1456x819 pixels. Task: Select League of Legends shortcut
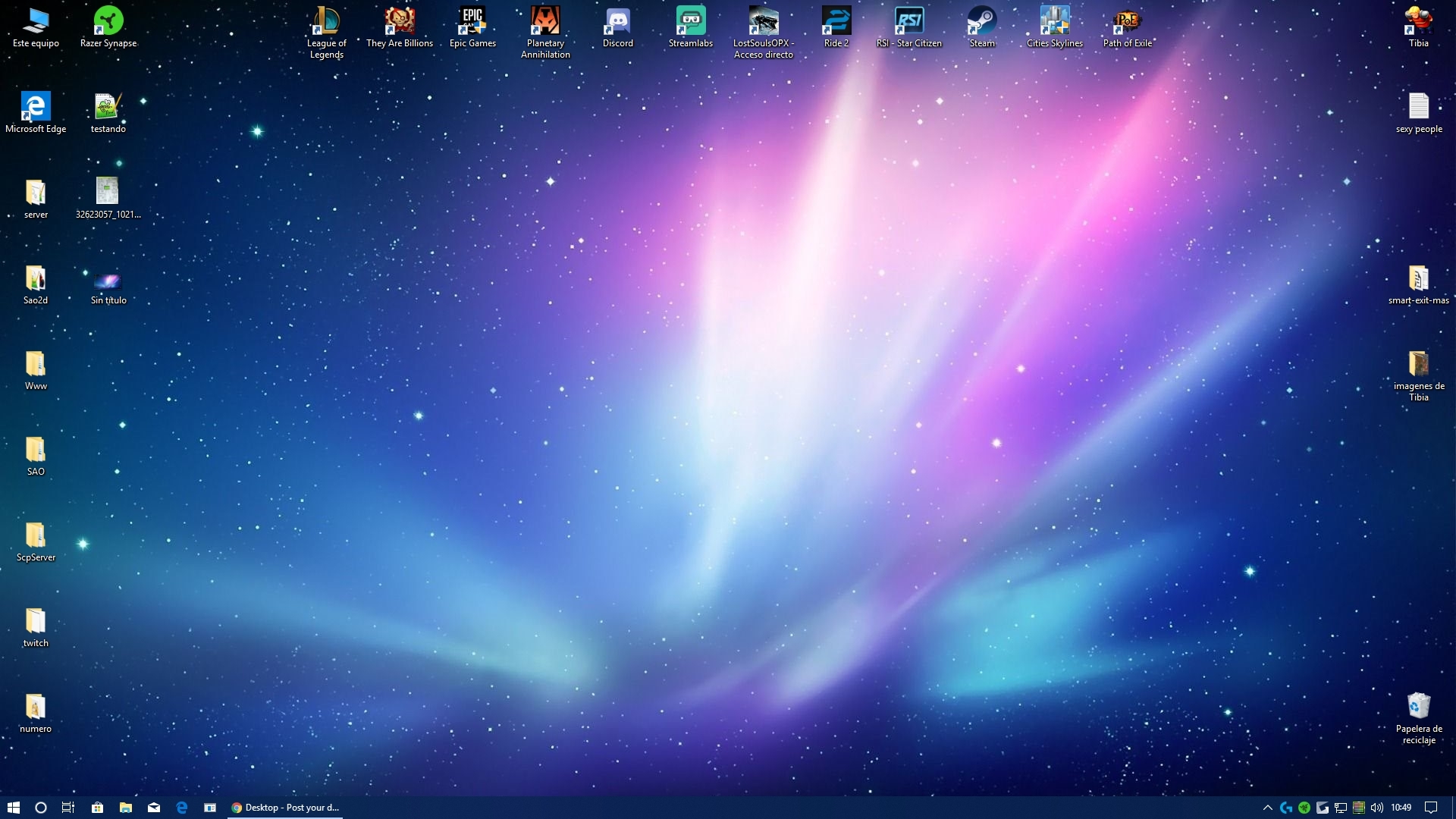326,33
